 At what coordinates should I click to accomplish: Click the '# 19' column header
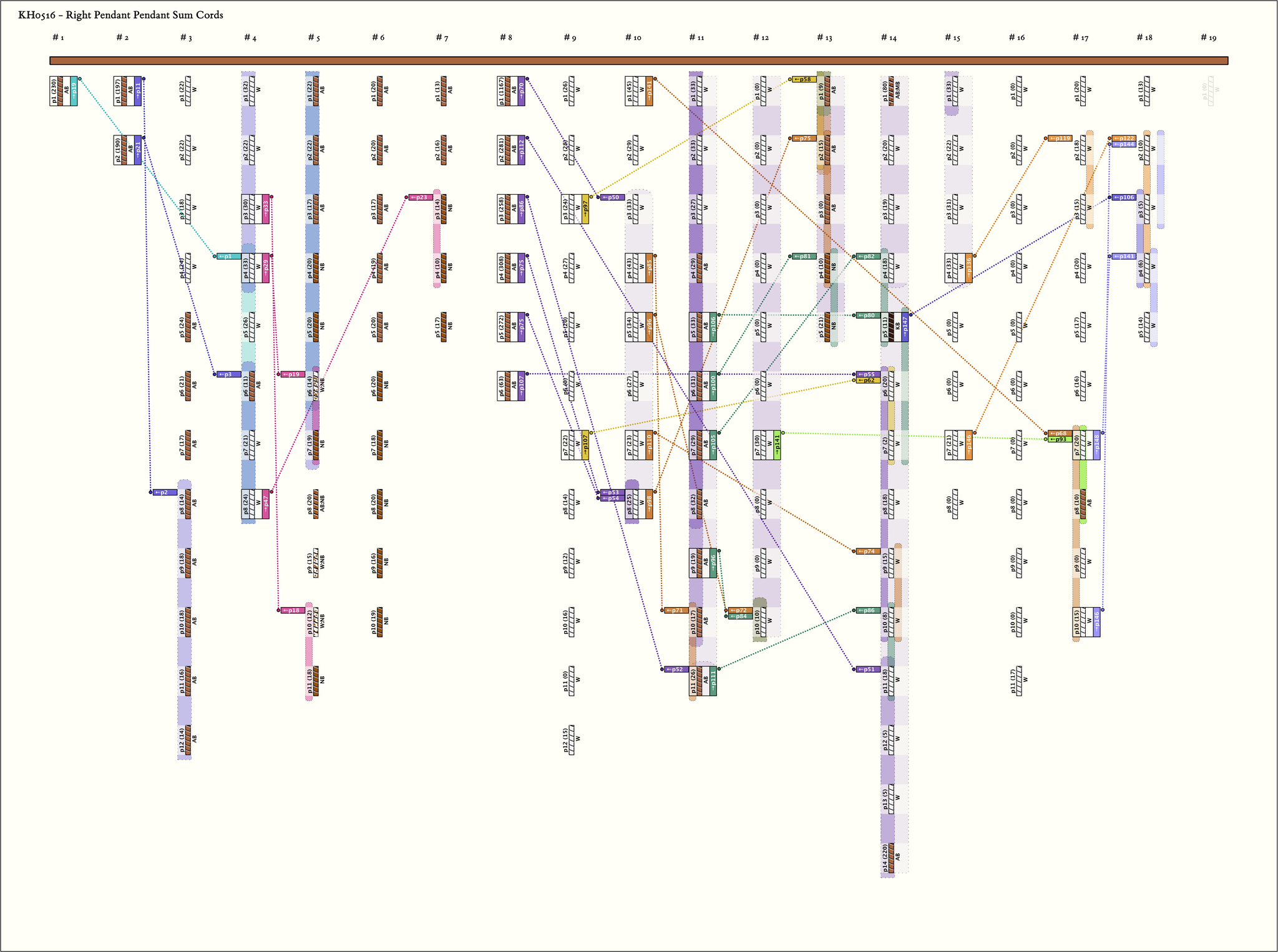1208,38
